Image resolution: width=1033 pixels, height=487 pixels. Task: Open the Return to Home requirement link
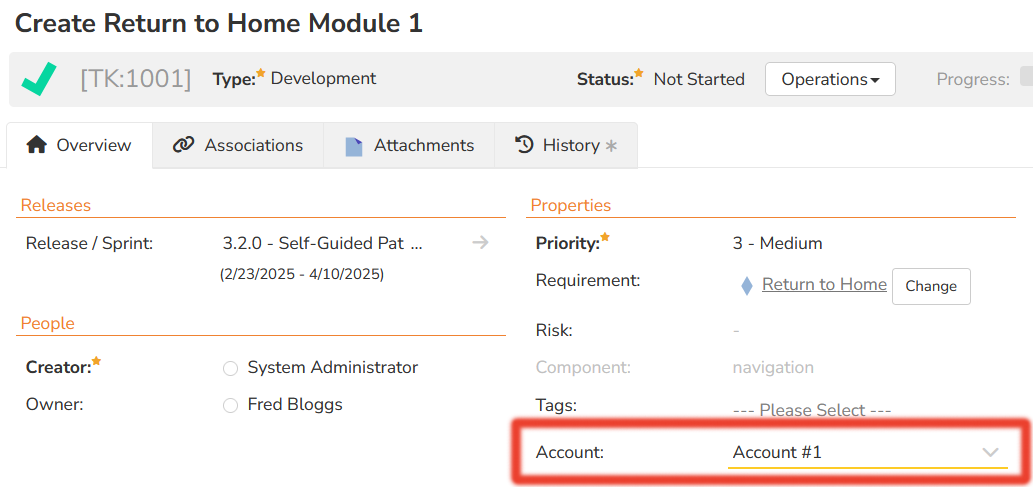tap(824, 284)
